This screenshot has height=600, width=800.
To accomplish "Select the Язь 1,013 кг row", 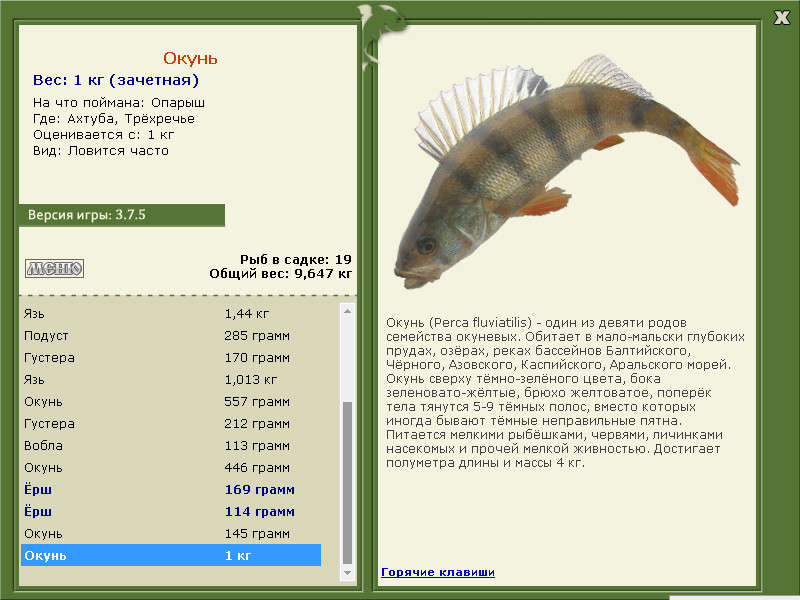I will tap(171, 380).
